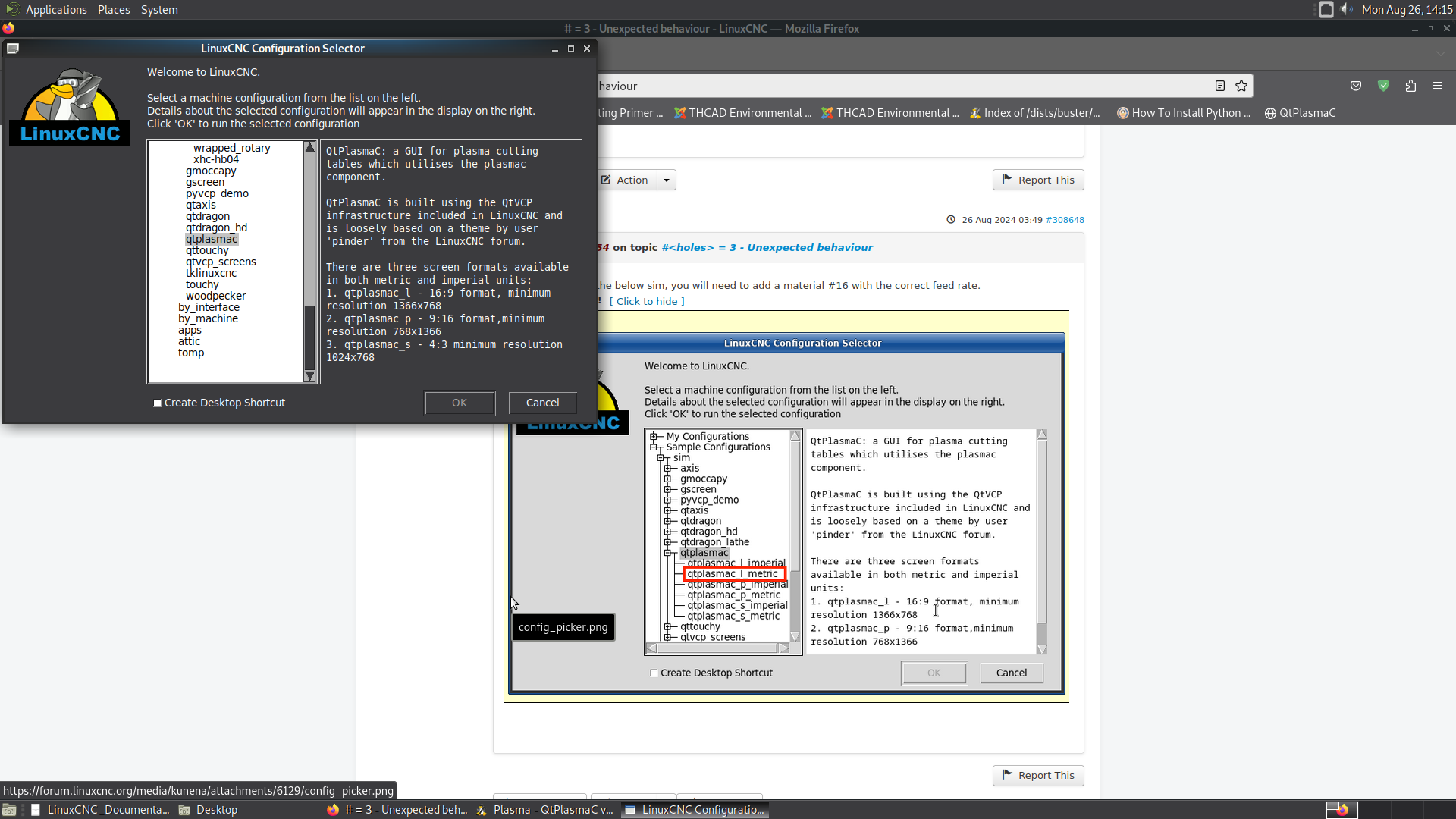Select gmoccapy in configuration list
The width and height of the screenshot is (1456, 819).
click(211, 171)
